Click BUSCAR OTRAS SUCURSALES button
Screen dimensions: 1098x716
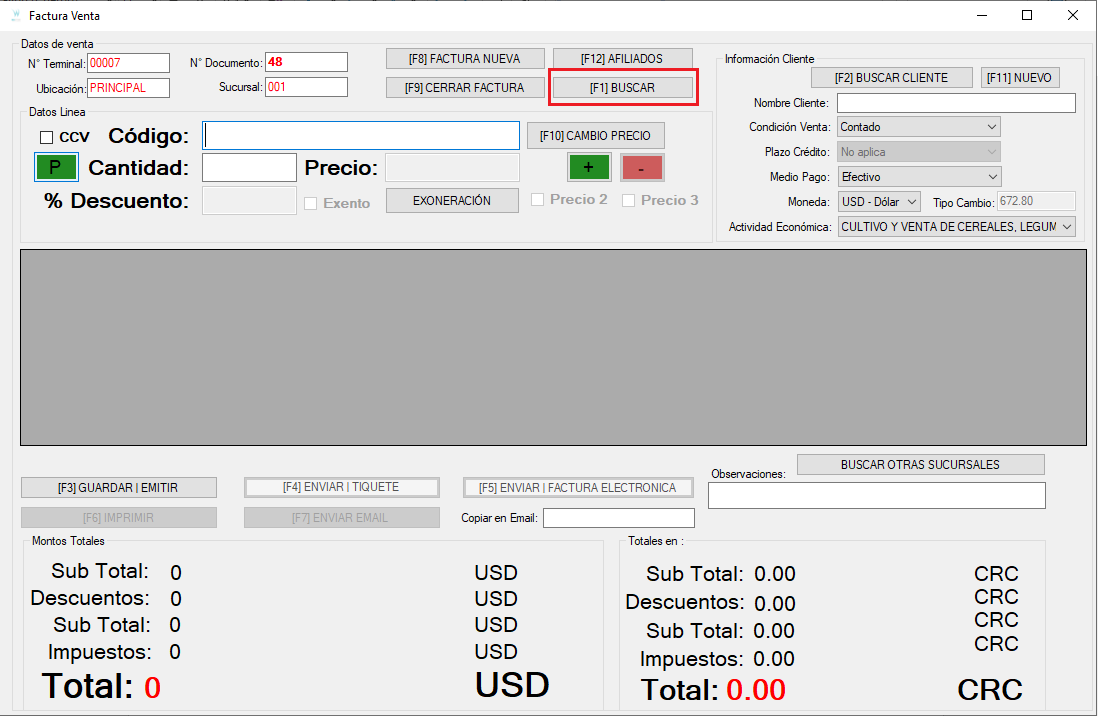(920, 464)
